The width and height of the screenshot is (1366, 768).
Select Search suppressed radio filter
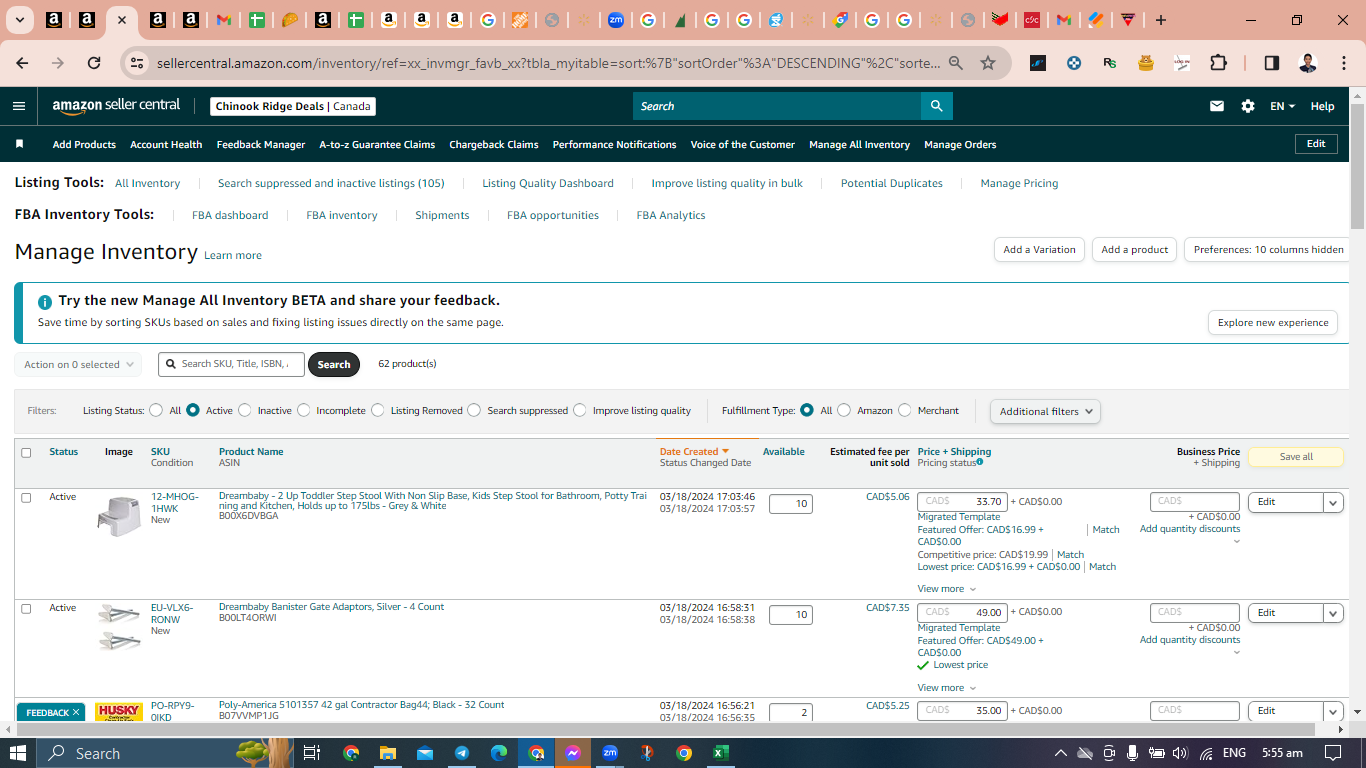click(x=474, y=410)
